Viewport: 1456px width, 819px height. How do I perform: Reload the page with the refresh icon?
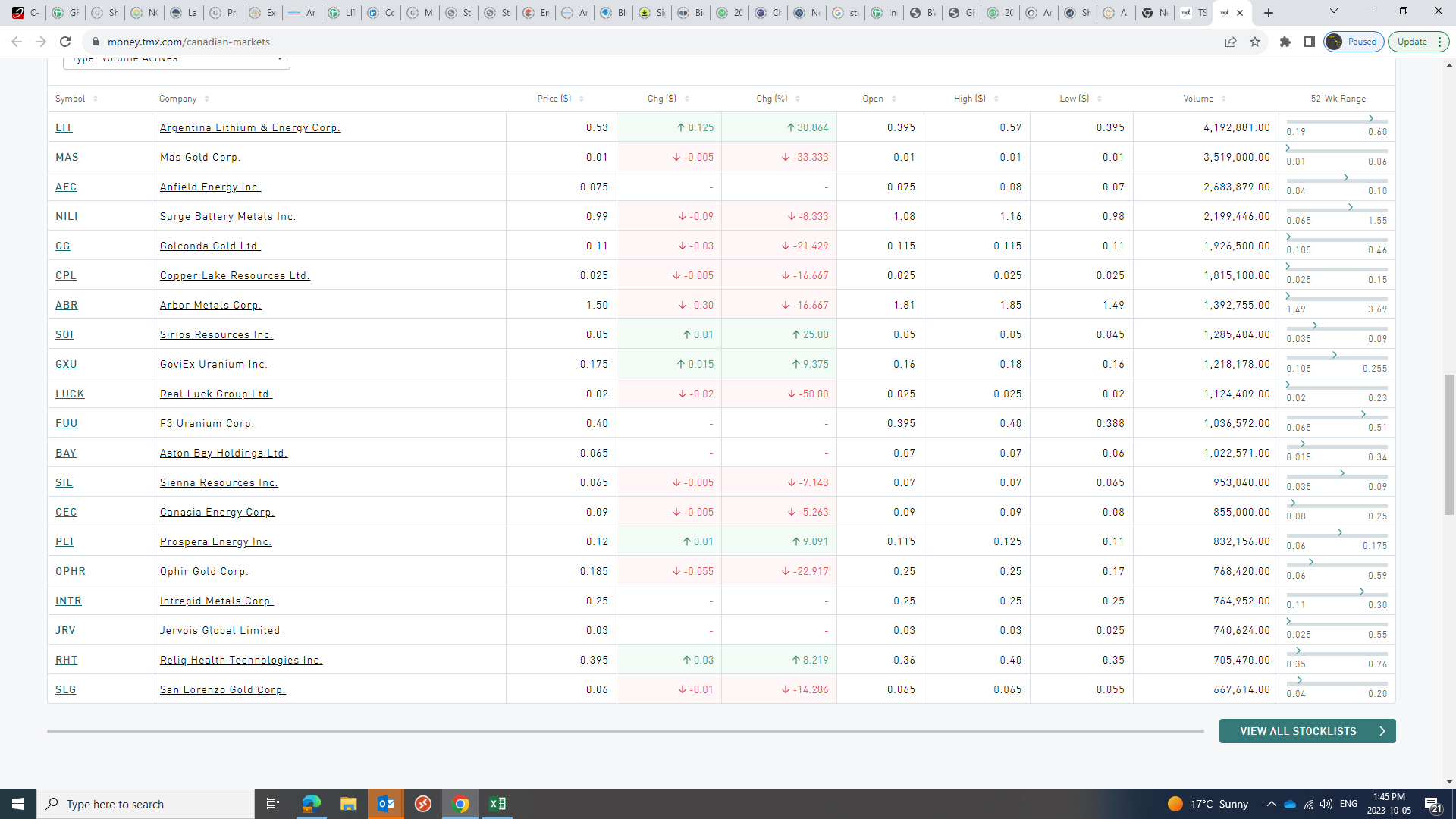(65, 42)
